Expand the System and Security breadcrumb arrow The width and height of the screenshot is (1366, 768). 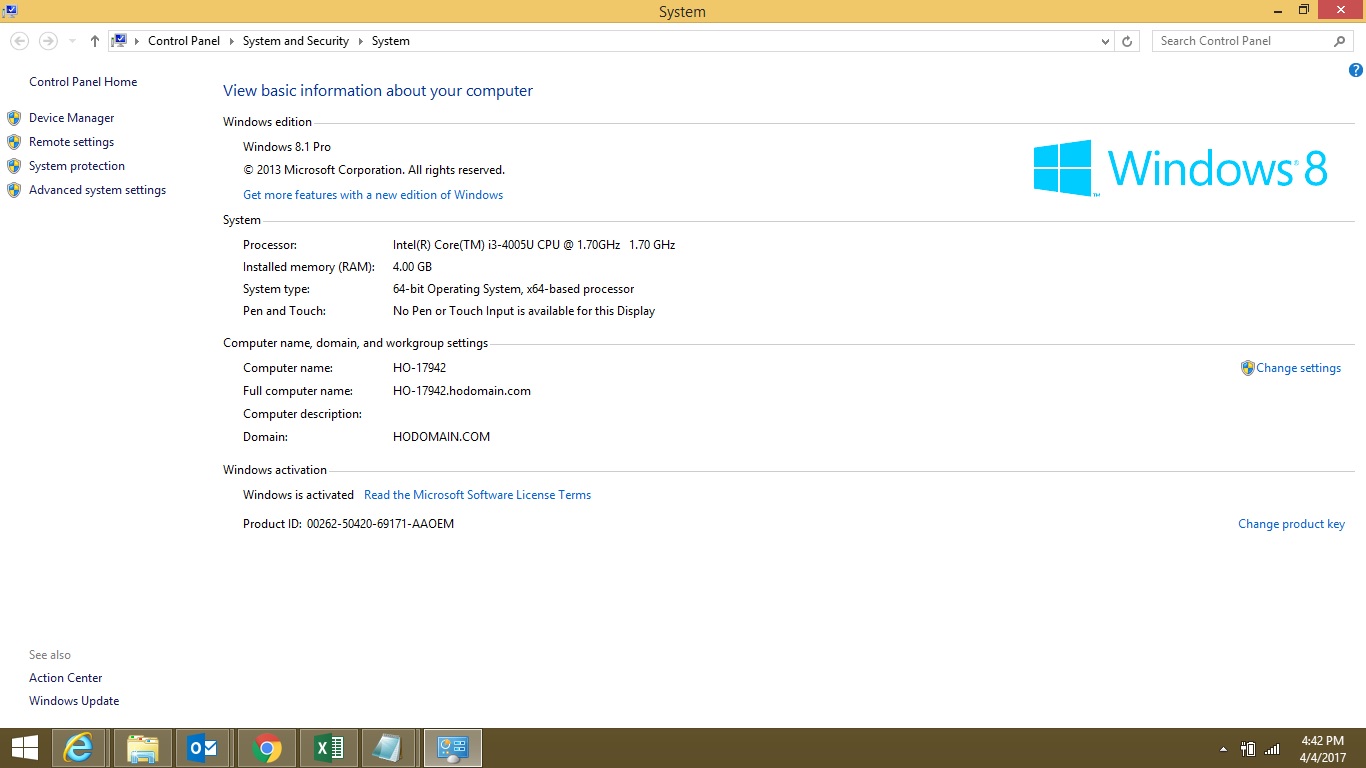pyautogui.click(x=361, y=41)
